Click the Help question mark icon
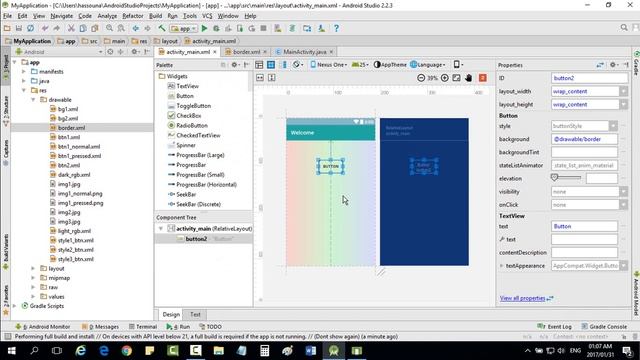Image resolution: width=640 pixels, height=360 pixels. pos(336,28)
